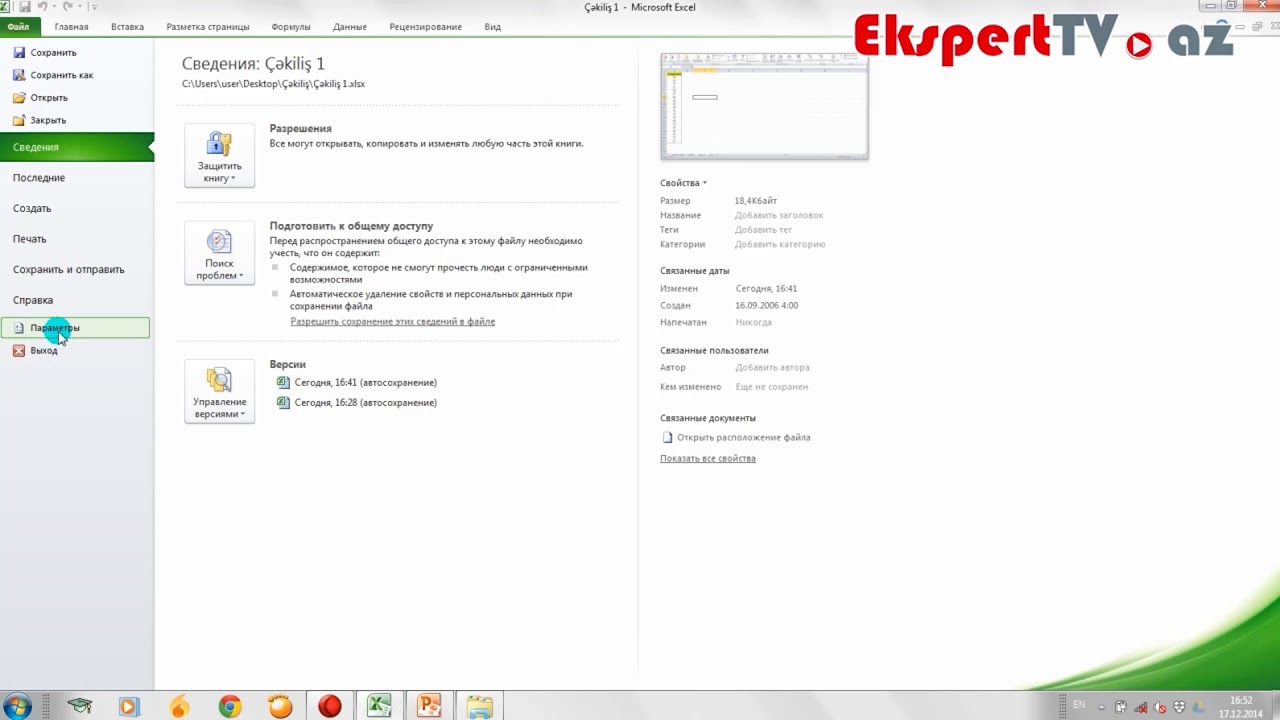Open the file explorer taskbar icon
This screenshot has width=1280, height=720.
480,706
